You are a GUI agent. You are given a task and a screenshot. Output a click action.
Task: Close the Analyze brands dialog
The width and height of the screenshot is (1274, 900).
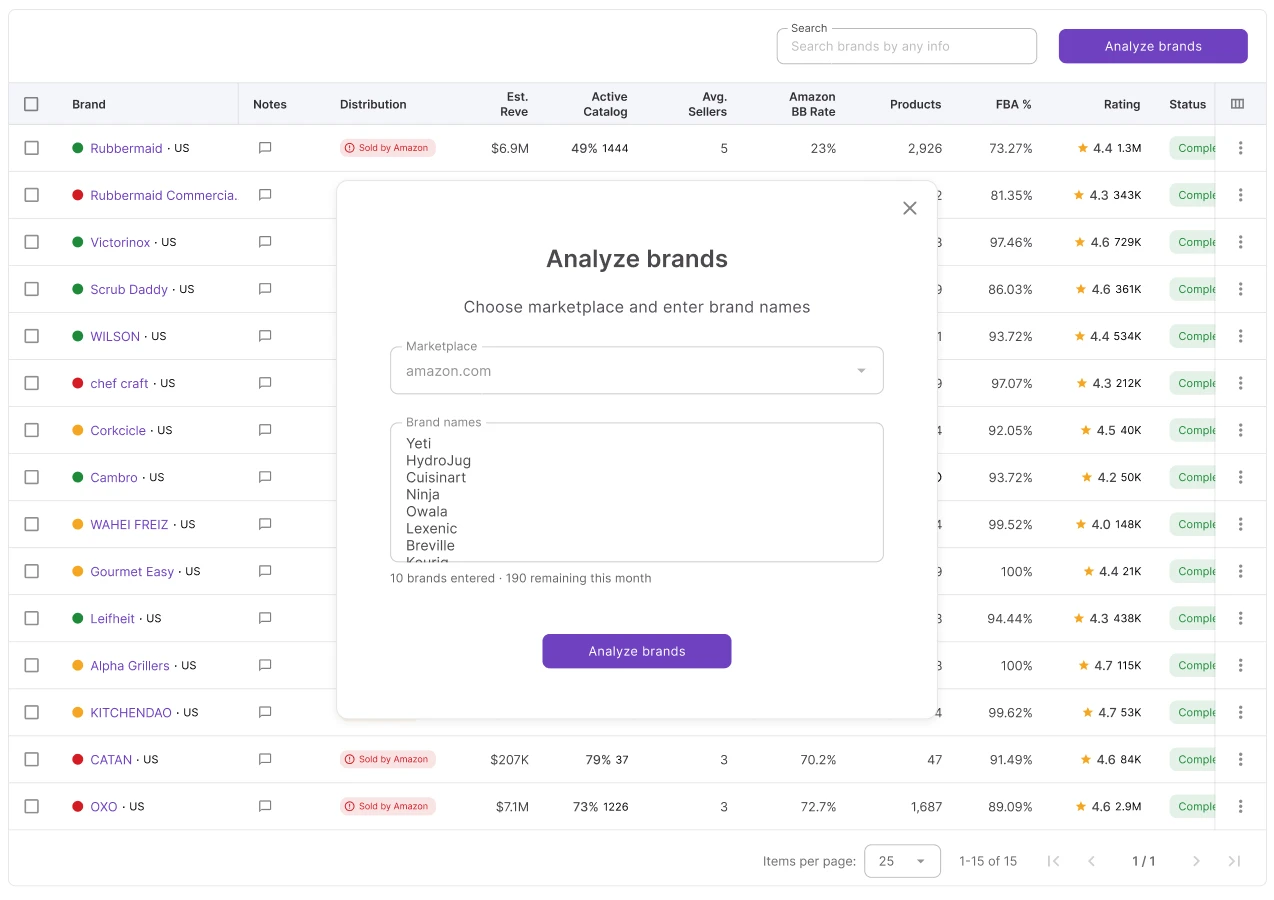point(909,208)
